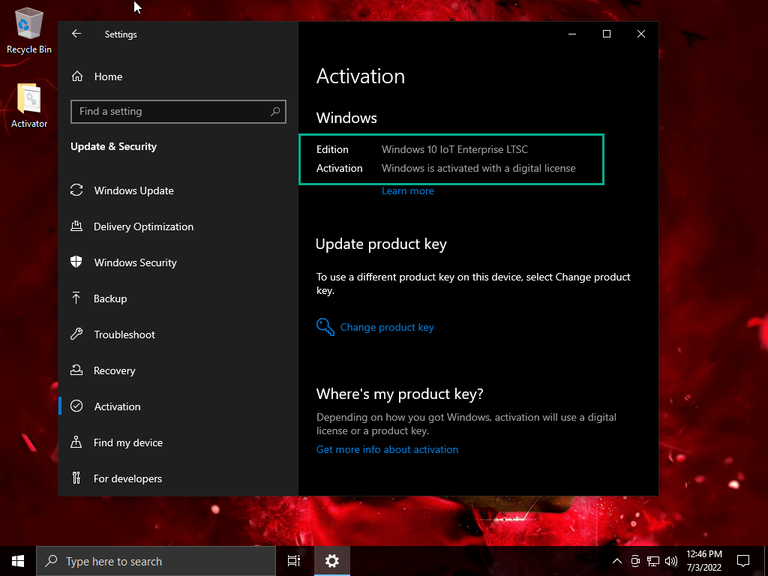Close the Settings window
768x576 pixels.
(x=641, y=34)
